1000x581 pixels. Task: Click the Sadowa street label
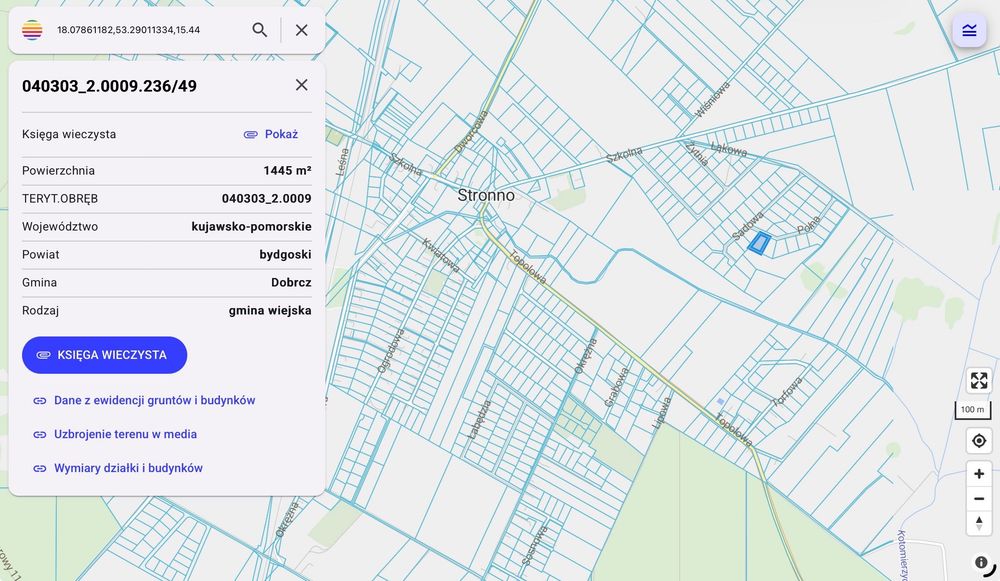pos(747,226)
